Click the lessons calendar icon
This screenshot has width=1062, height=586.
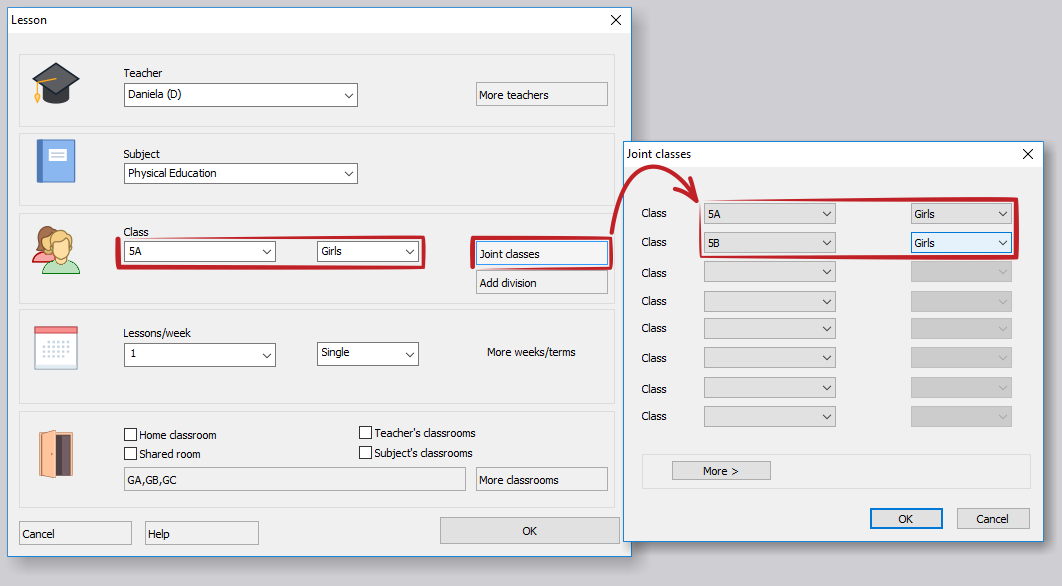point(56,348)
